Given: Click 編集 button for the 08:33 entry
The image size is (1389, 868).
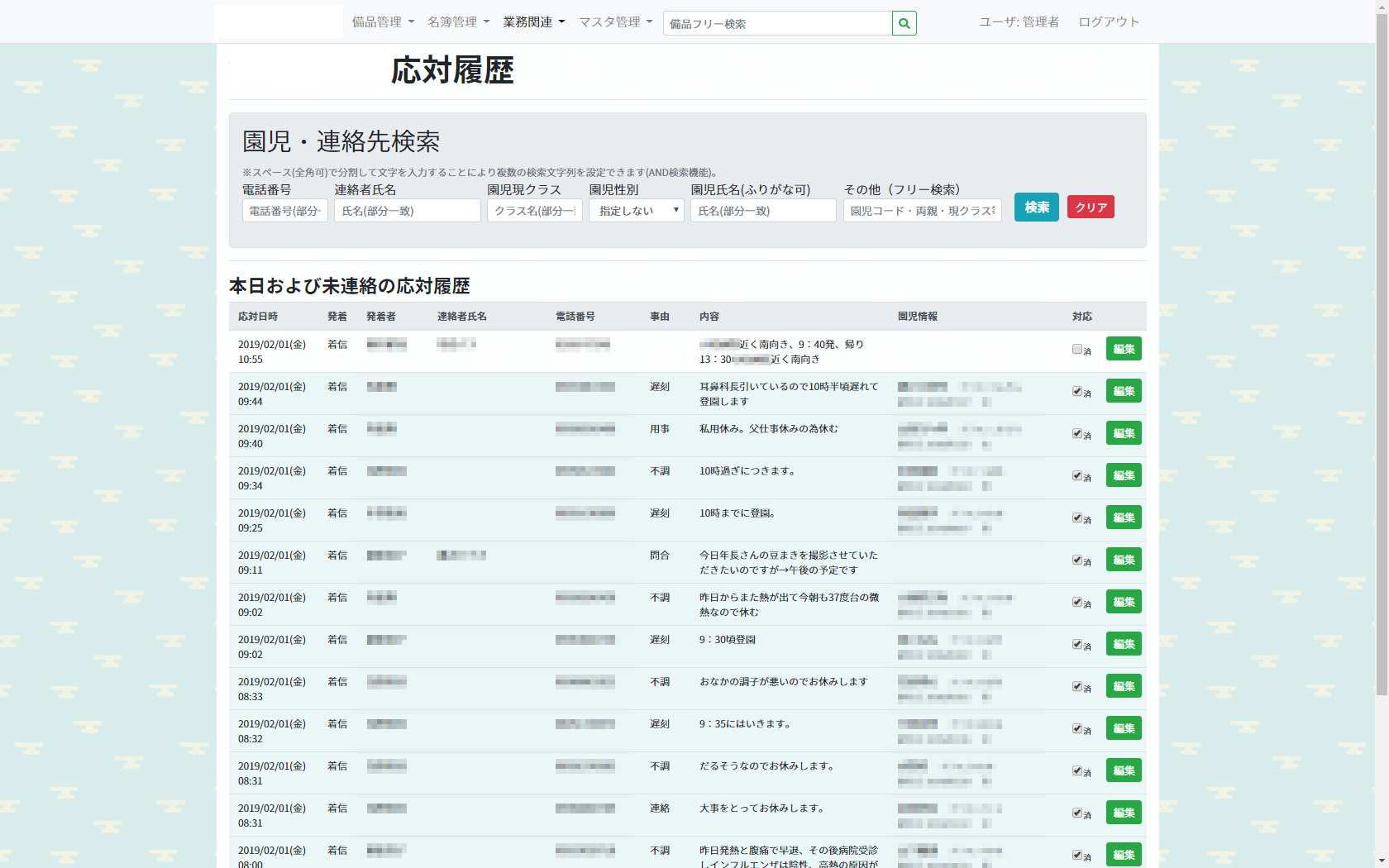Looking at the screenshot, I should pos(1124,686).
